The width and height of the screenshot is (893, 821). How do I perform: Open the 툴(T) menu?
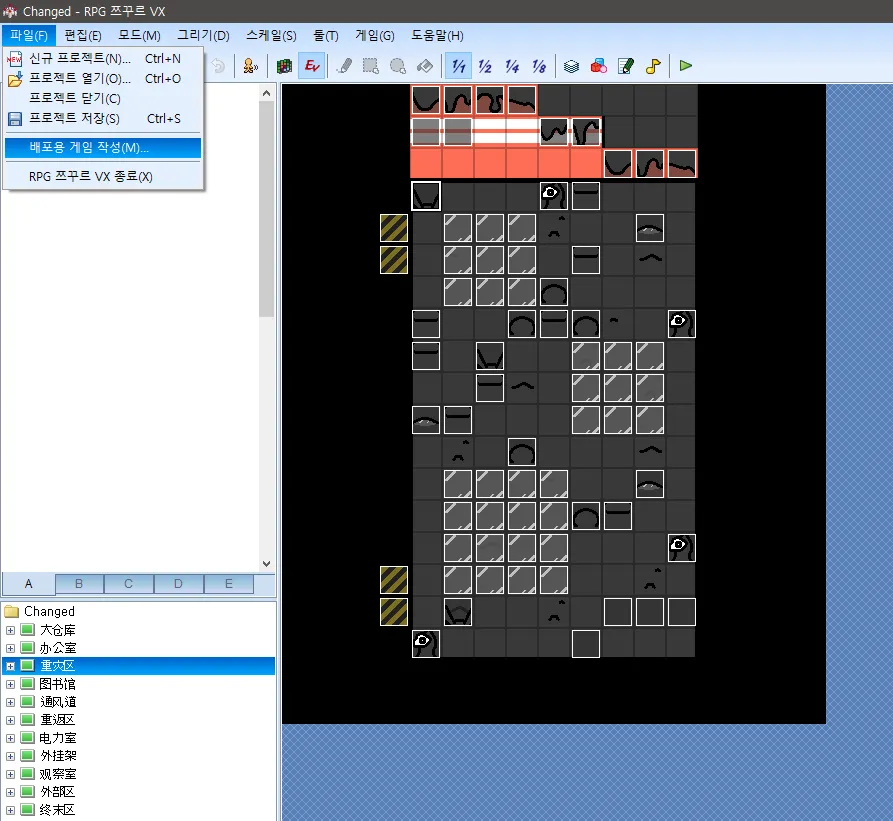point(326,35)
